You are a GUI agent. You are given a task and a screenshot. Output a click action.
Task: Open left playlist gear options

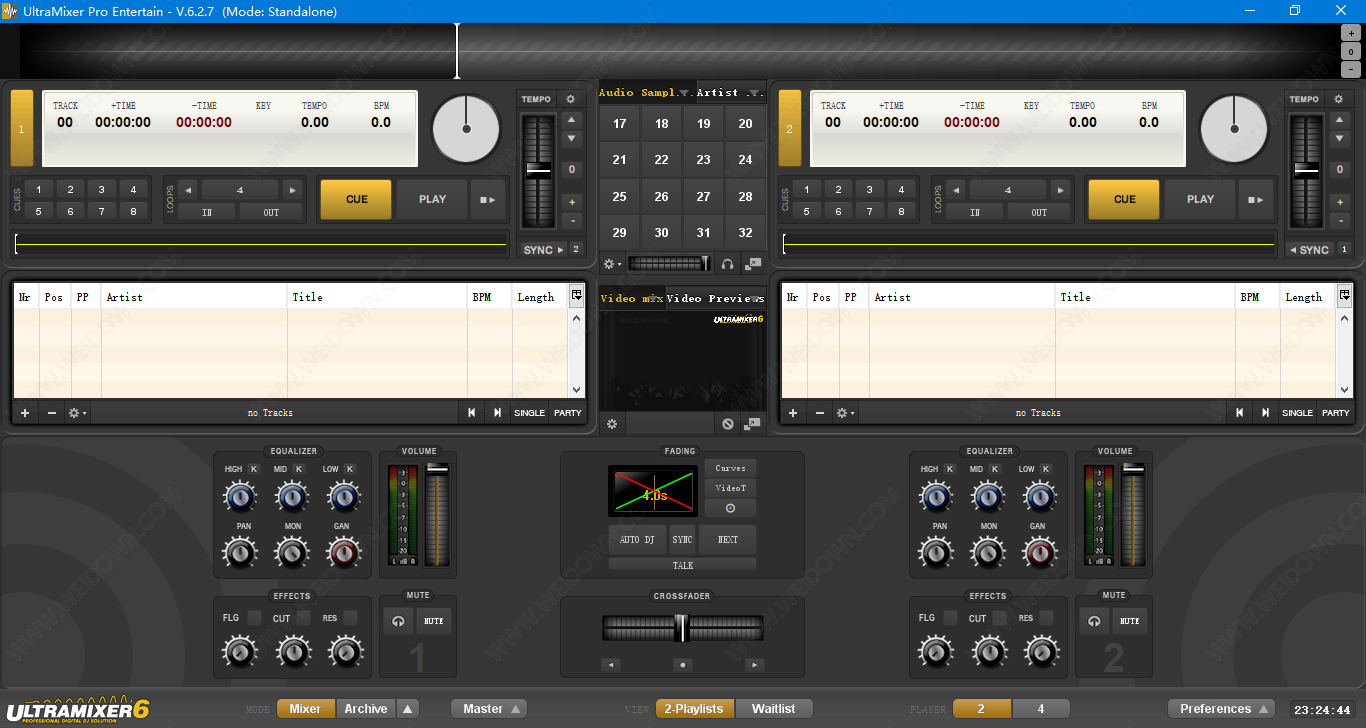[77, 413]
